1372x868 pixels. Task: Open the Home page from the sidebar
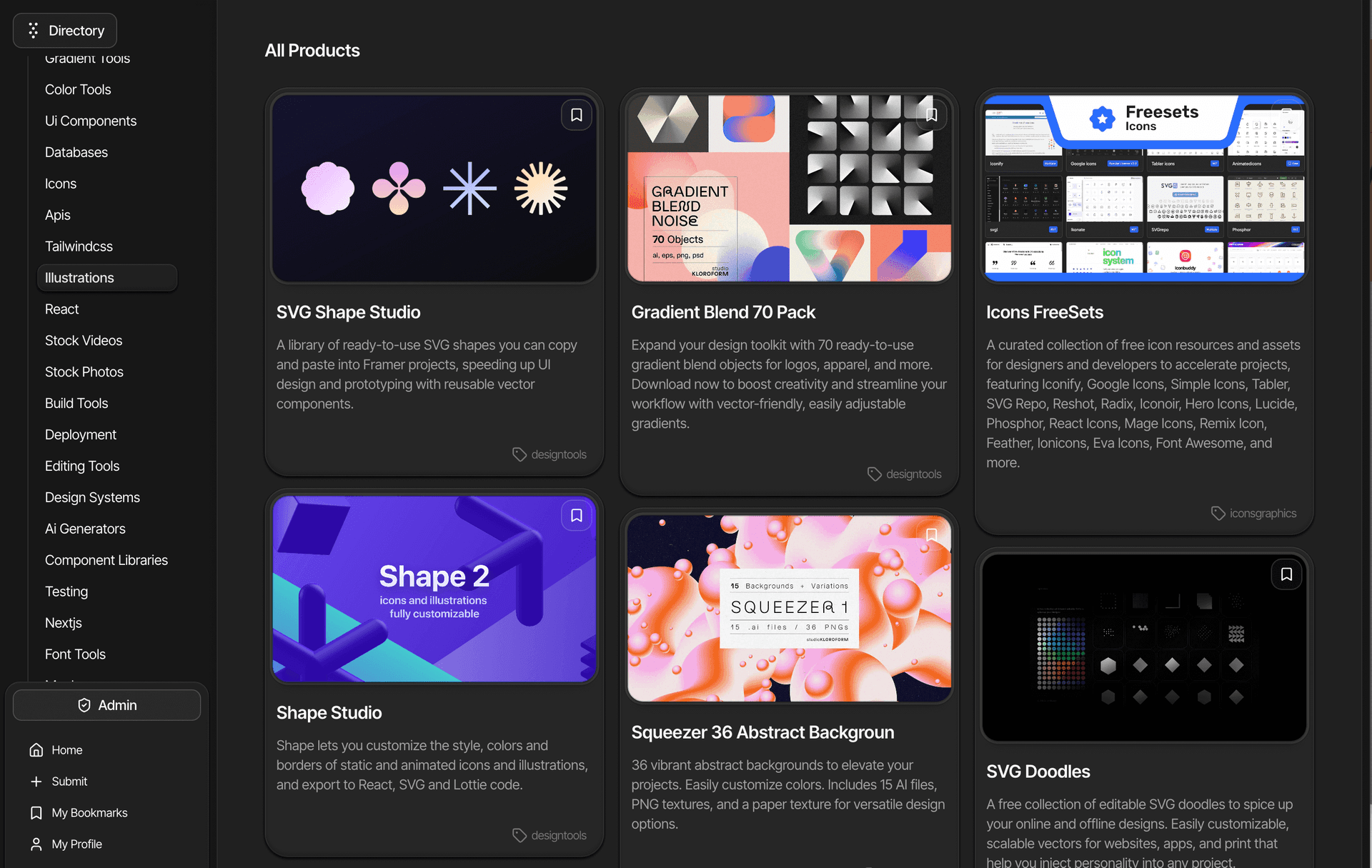pos(66,749)
